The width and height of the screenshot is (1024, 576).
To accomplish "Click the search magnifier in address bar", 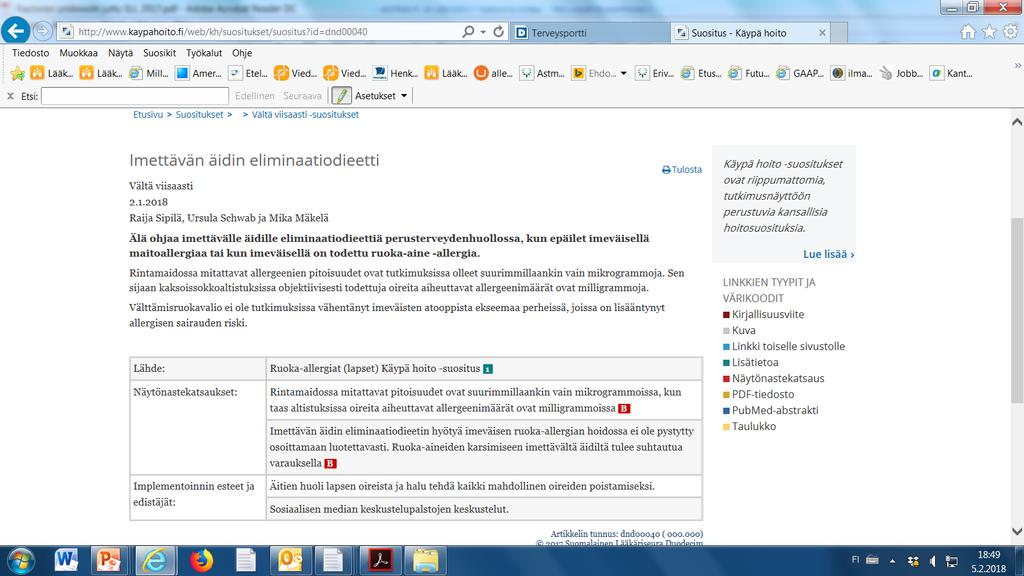I will (468, 31).
